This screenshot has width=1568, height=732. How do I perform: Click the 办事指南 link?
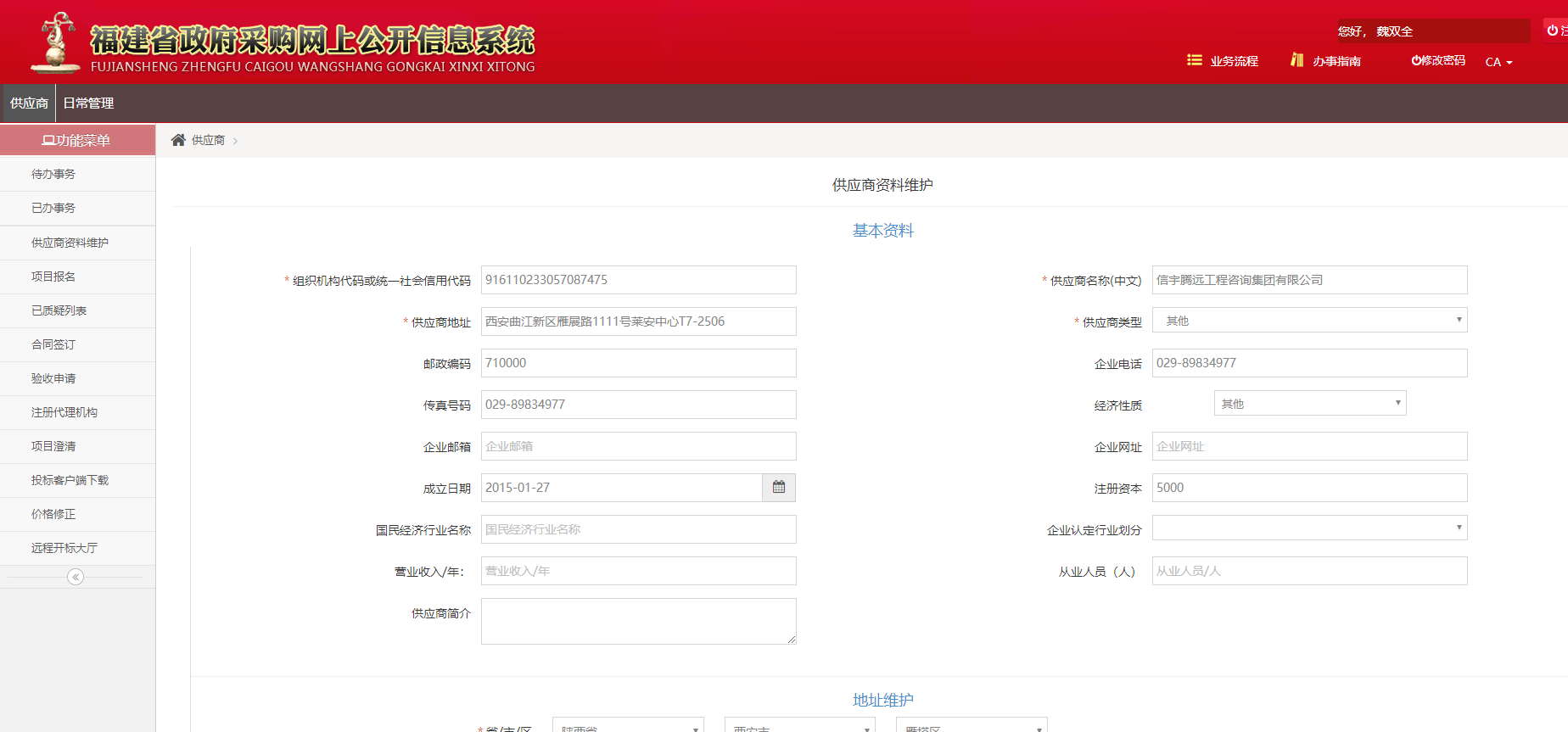click(x=1336, y=61)
